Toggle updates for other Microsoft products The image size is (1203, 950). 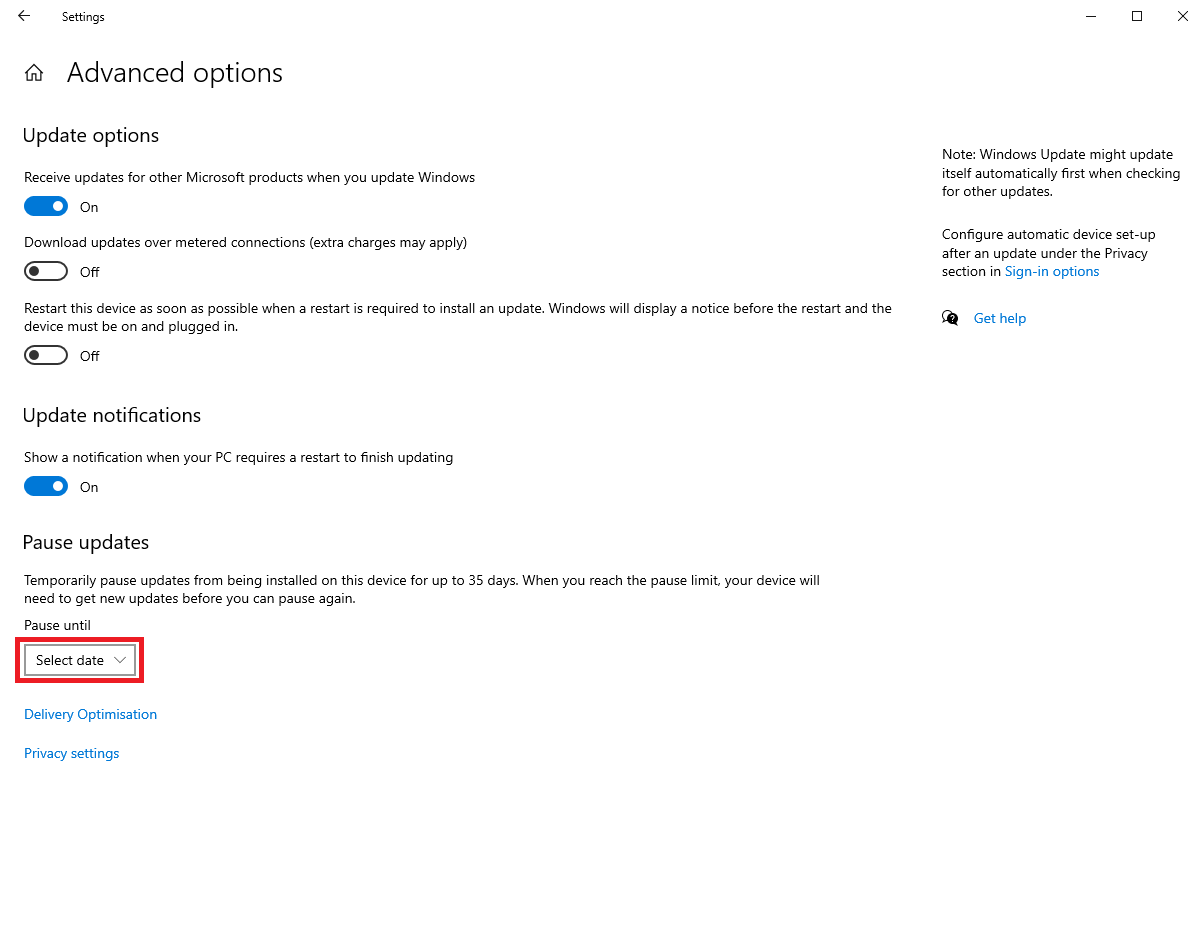click(x=46, y=207)
